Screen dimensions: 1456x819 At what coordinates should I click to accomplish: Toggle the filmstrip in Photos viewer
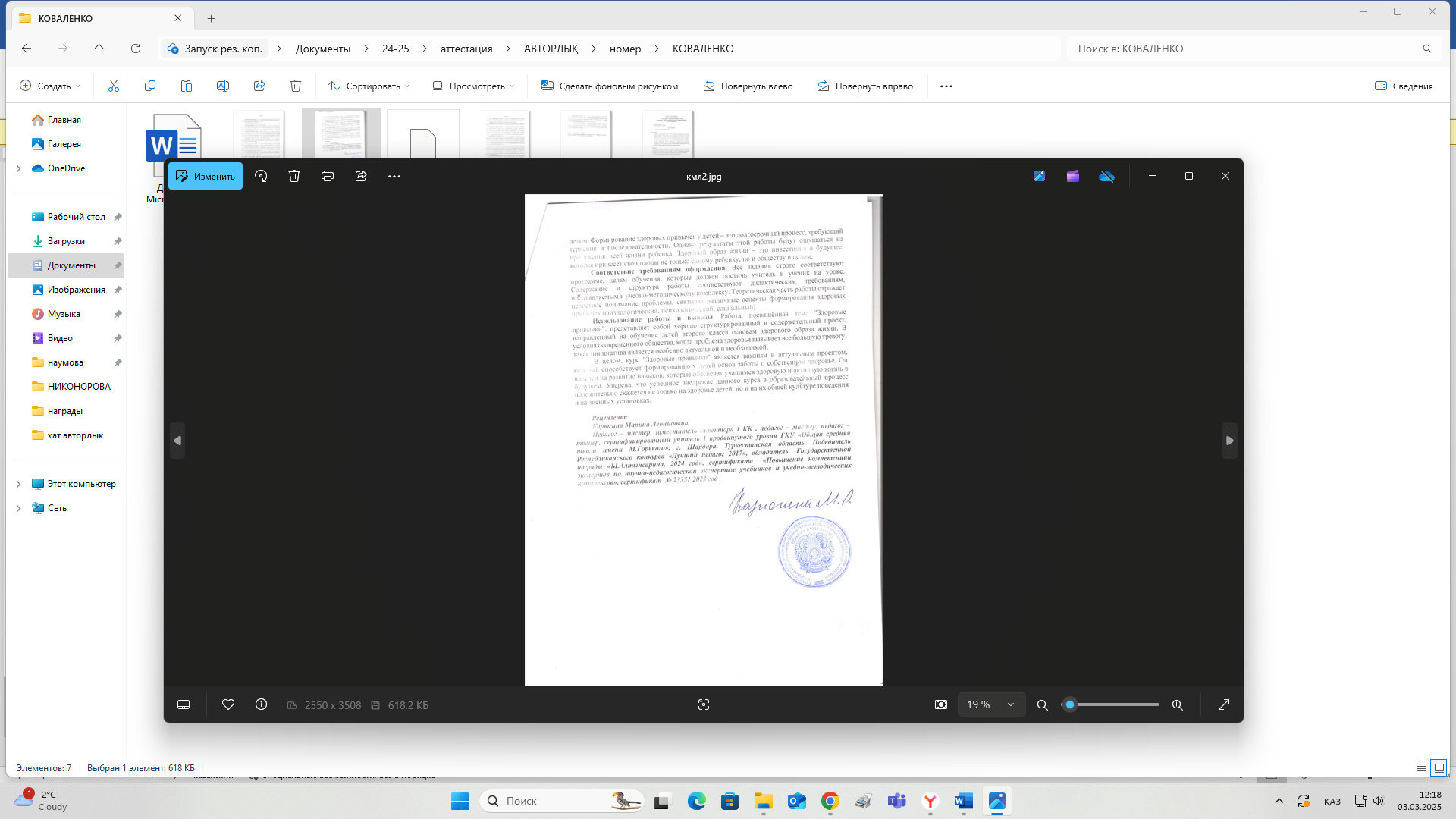click(184, 704)
